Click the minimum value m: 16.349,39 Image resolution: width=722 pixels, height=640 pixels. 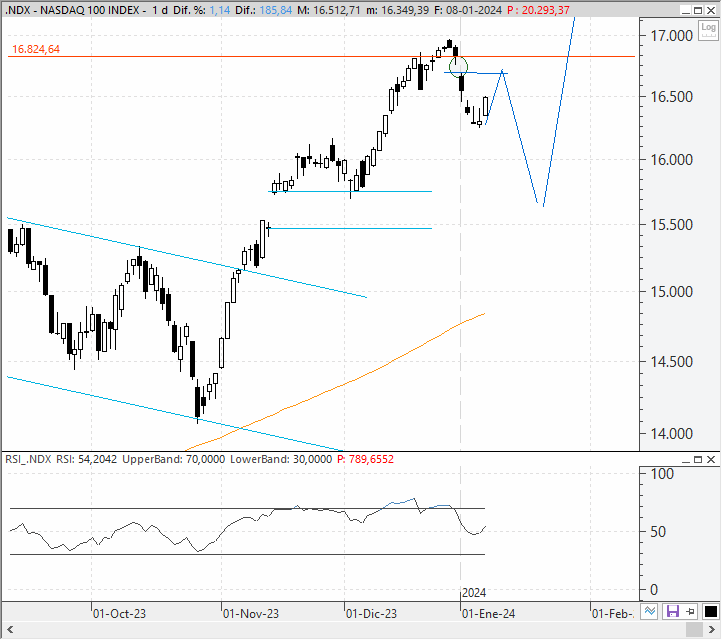(x=398, y=10)
